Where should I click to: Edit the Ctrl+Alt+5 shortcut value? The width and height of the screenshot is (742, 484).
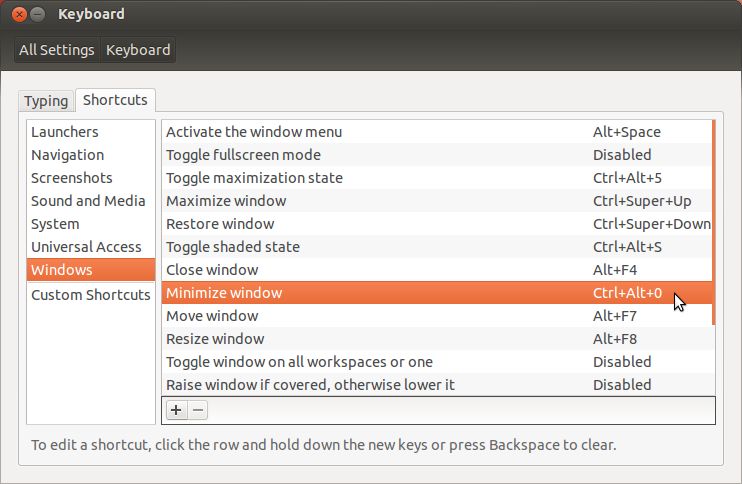pos(627,178)
